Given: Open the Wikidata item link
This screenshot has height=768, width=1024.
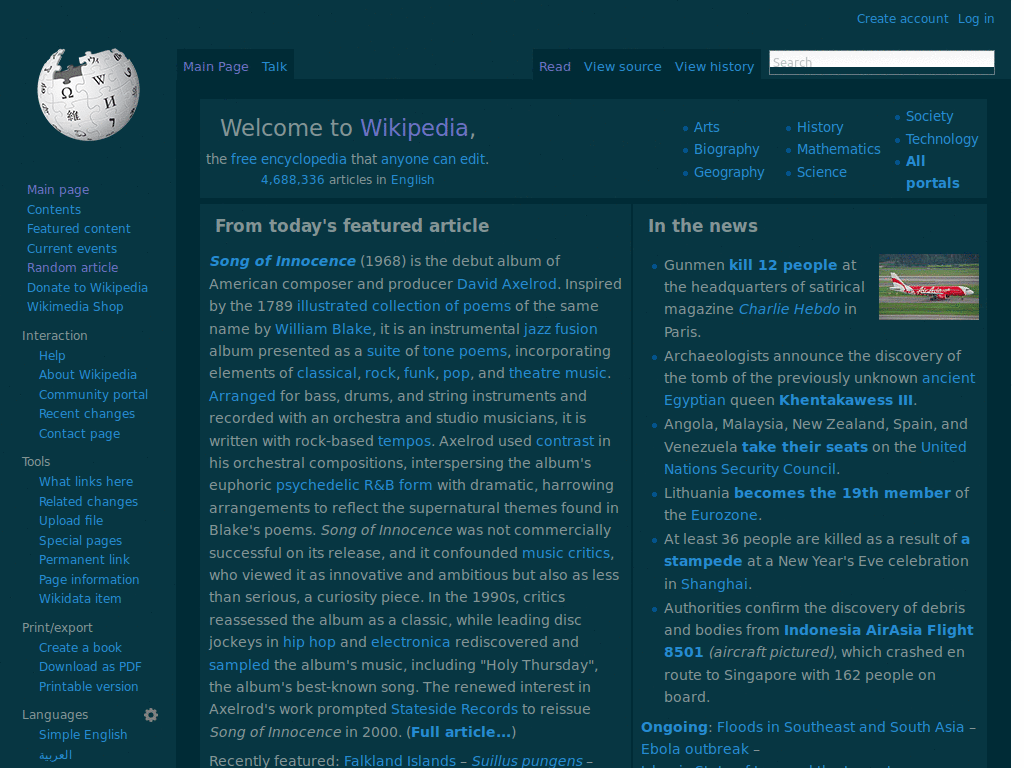Looking at the screenshot, I should [80, 599].
